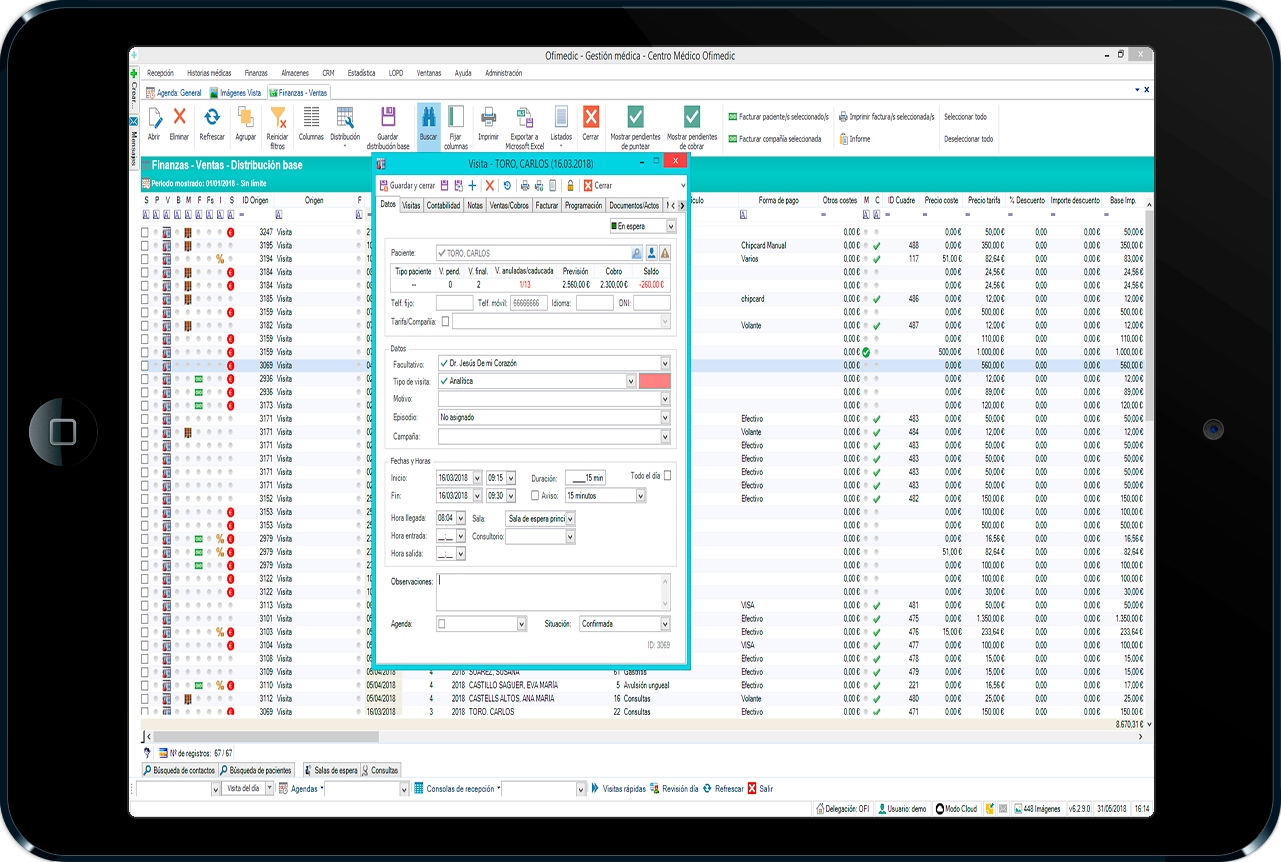Open the Estadística menu
The height and width of the screenshot is (862, 1281).
[361, 73]
